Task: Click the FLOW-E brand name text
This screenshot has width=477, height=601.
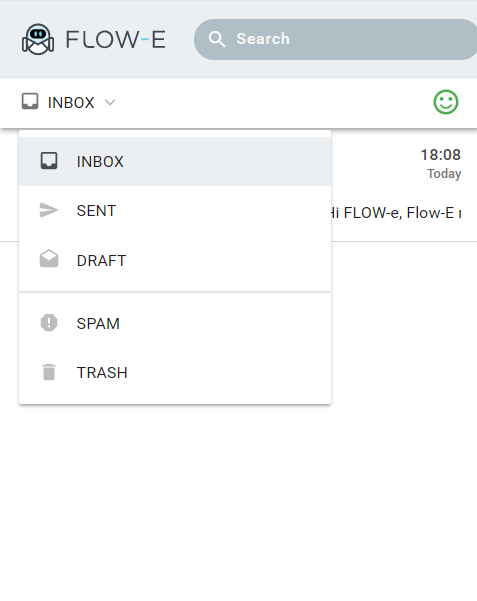Action: (116, 39)
